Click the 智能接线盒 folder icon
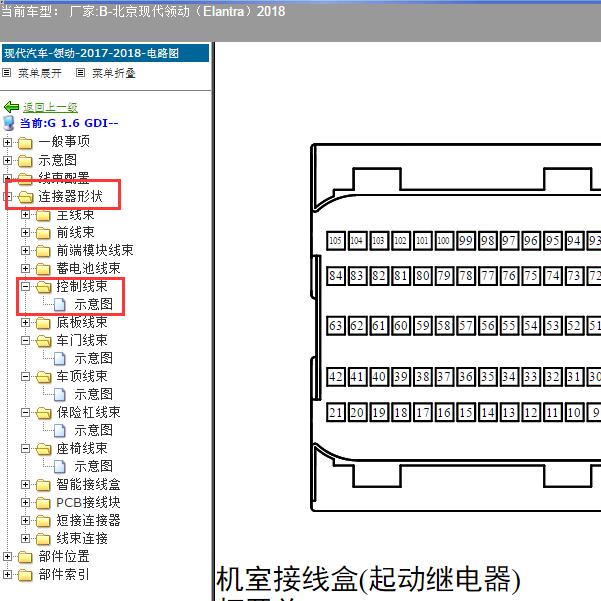Viewport: 601px width, 601px height. point(43,485)
